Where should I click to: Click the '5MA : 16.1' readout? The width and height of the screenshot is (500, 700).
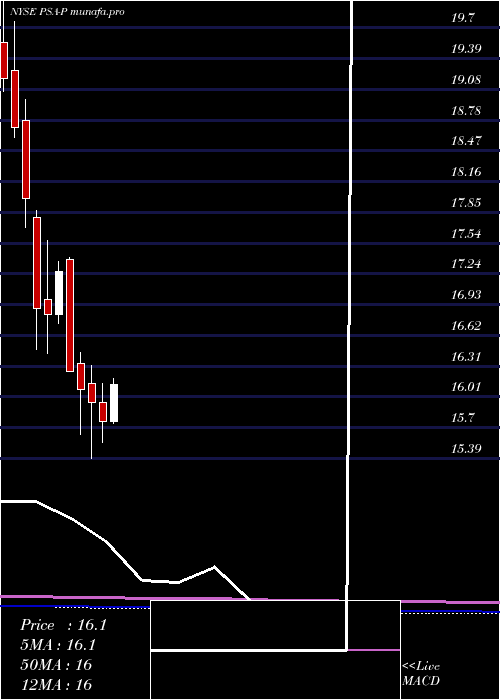point(58,645)
